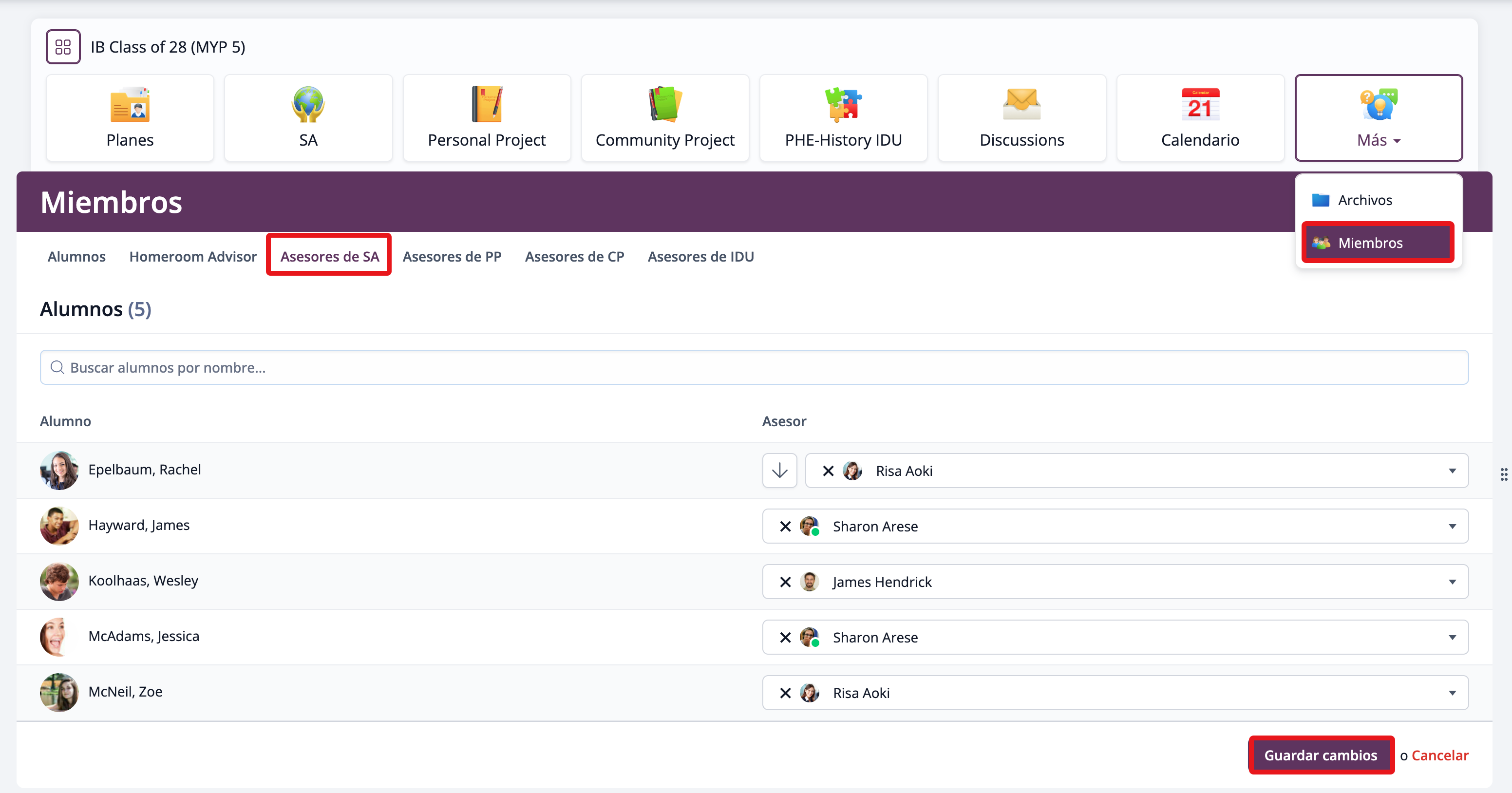
Task: Select Archivos from the Más menu
Action: (x=1364, y=200)
